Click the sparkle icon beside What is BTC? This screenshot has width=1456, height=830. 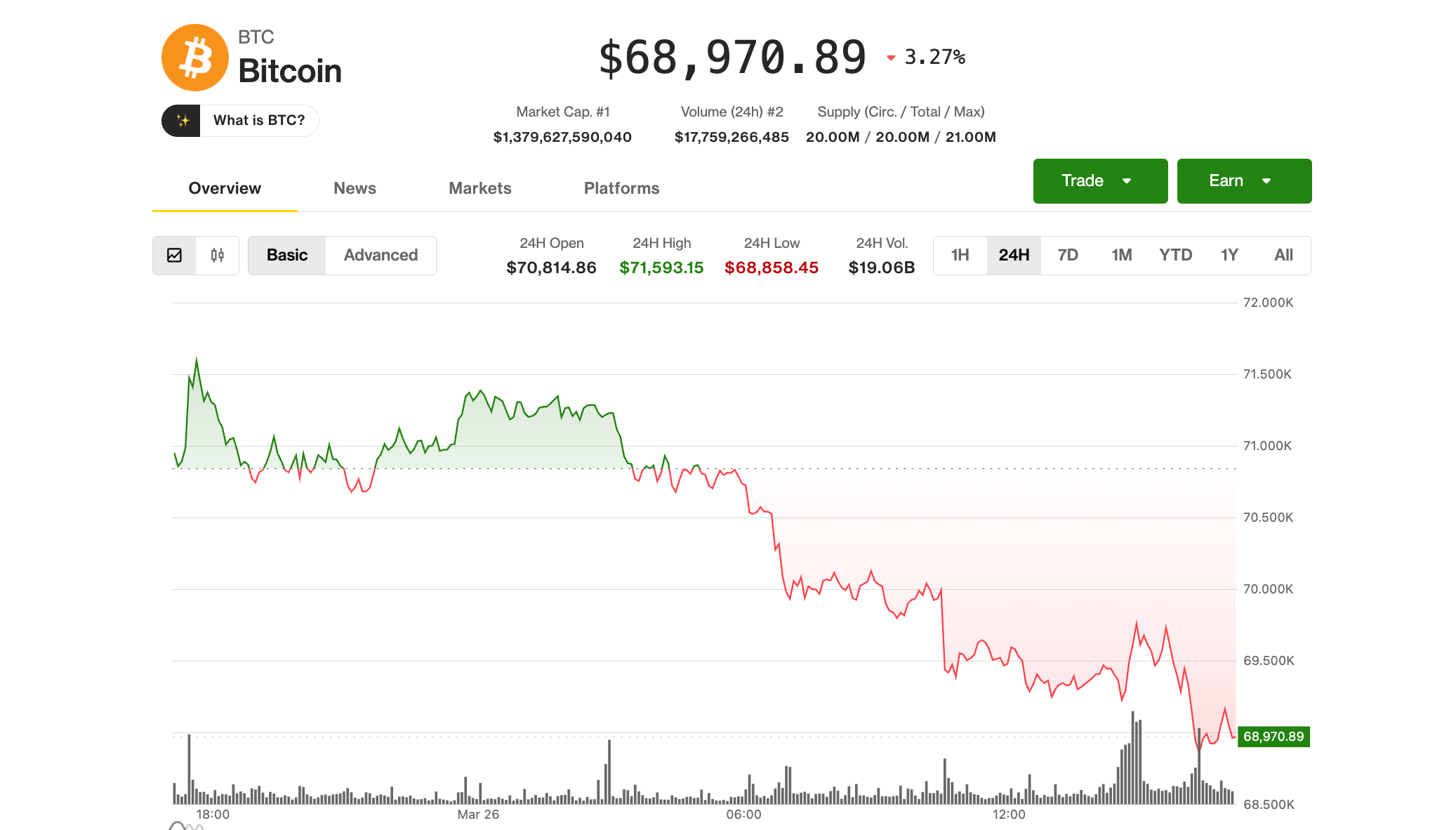pyautogui.click(x=183, y=120)
